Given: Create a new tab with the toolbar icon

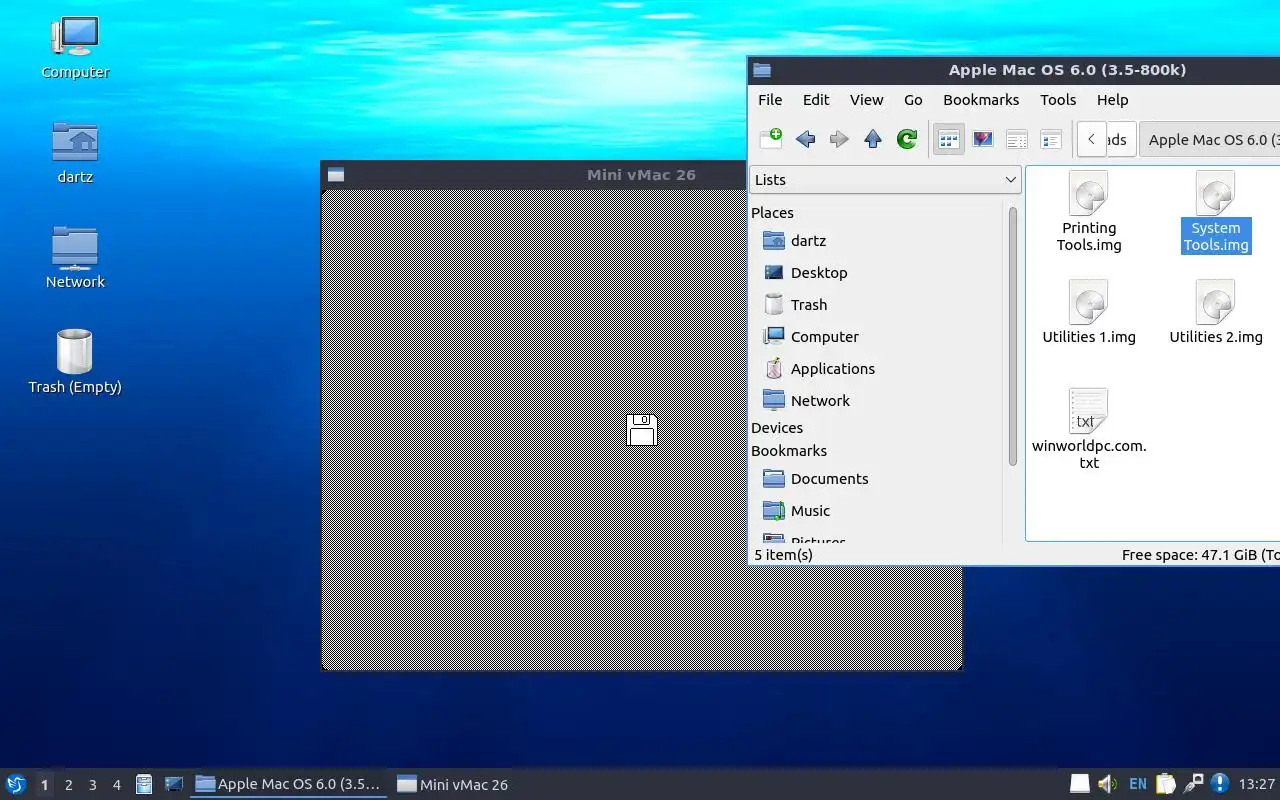Looking at the screenshot, I should click(x=771, y=139).
